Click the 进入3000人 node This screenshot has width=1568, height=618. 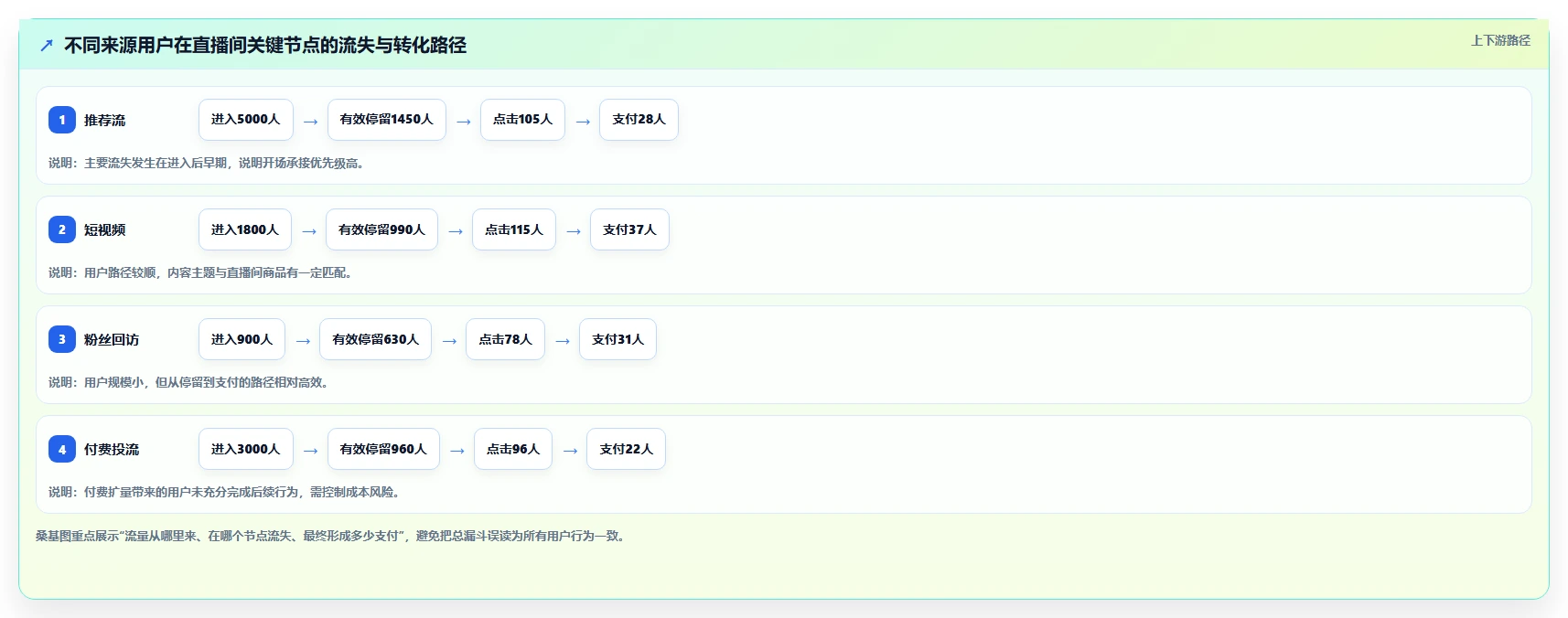point(246,449)
